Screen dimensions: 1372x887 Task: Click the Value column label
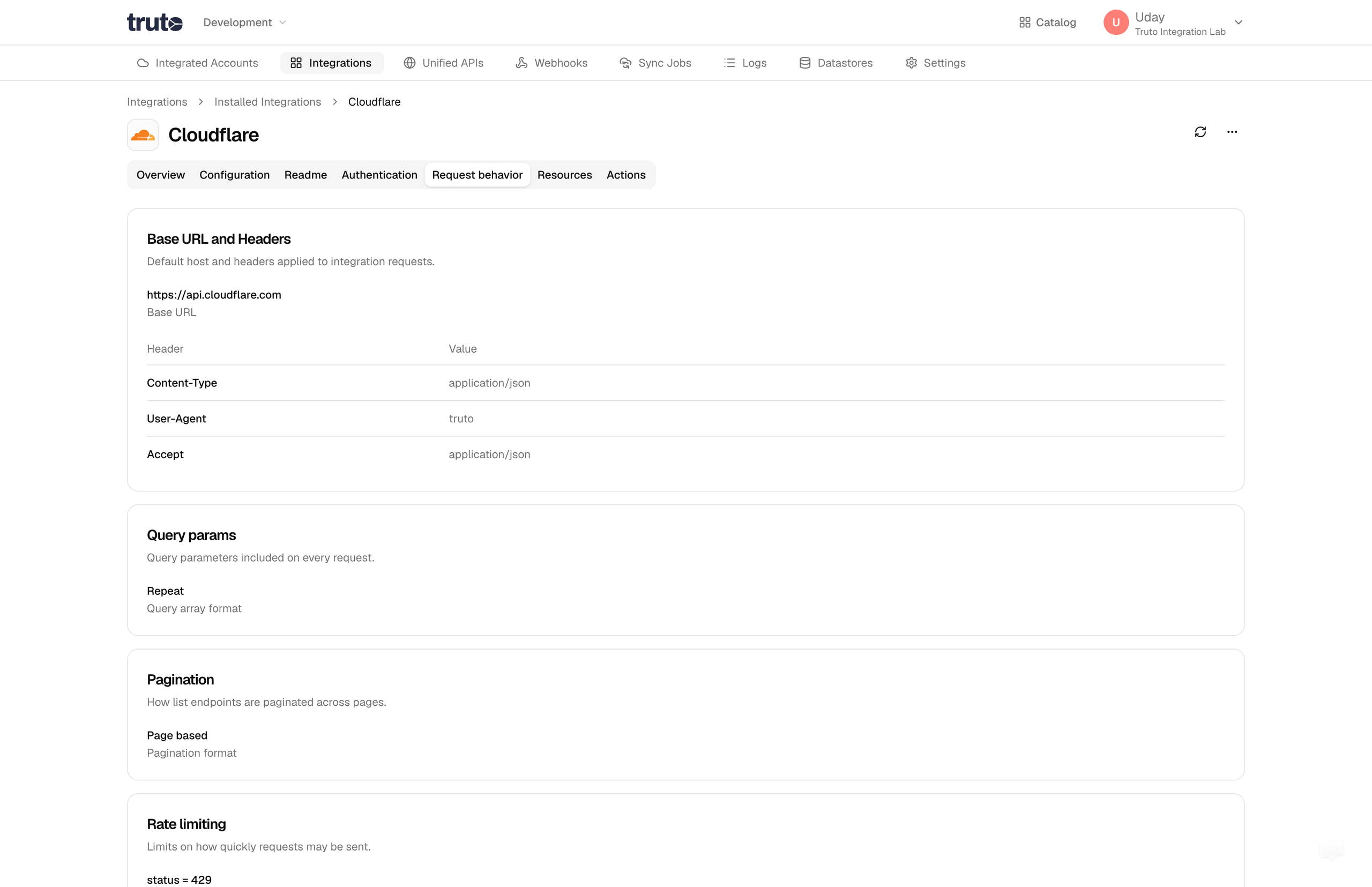[x=463, y=349]
